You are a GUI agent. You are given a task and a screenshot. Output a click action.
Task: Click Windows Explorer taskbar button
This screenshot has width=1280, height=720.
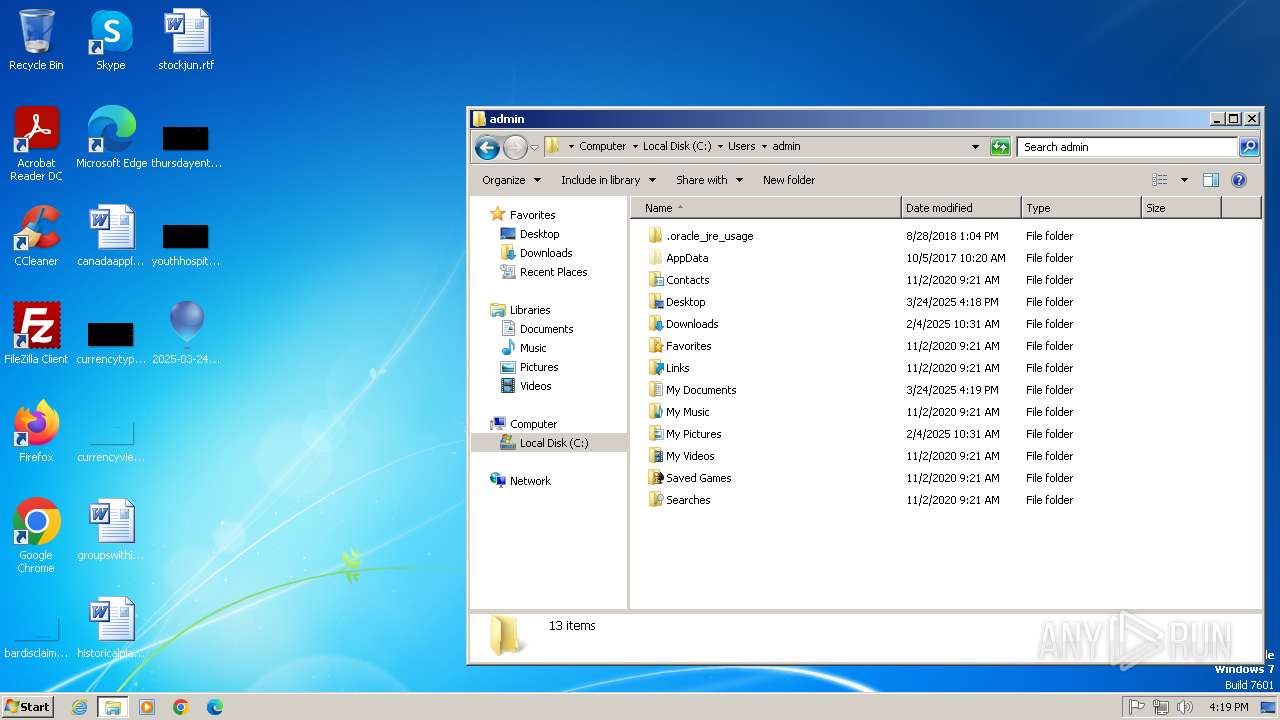113,707
